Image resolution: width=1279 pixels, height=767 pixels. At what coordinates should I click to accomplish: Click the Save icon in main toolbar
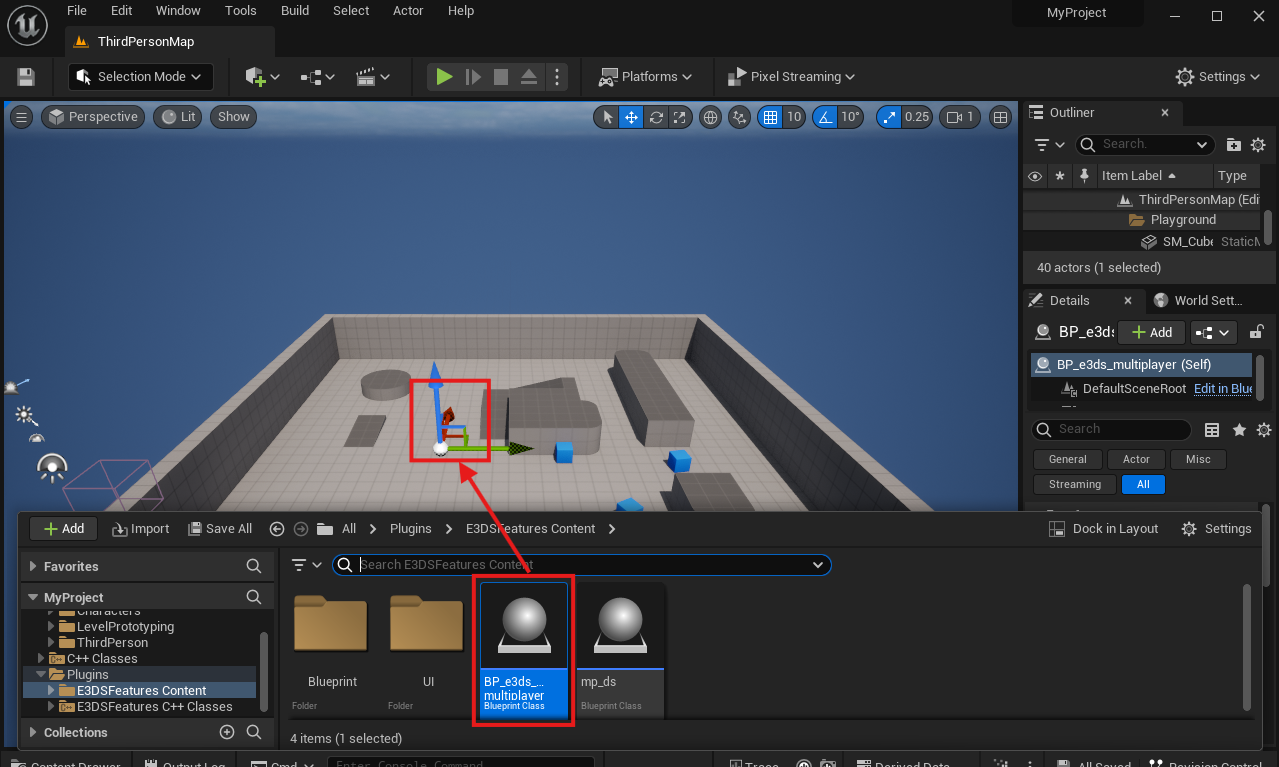click(26, 77)
